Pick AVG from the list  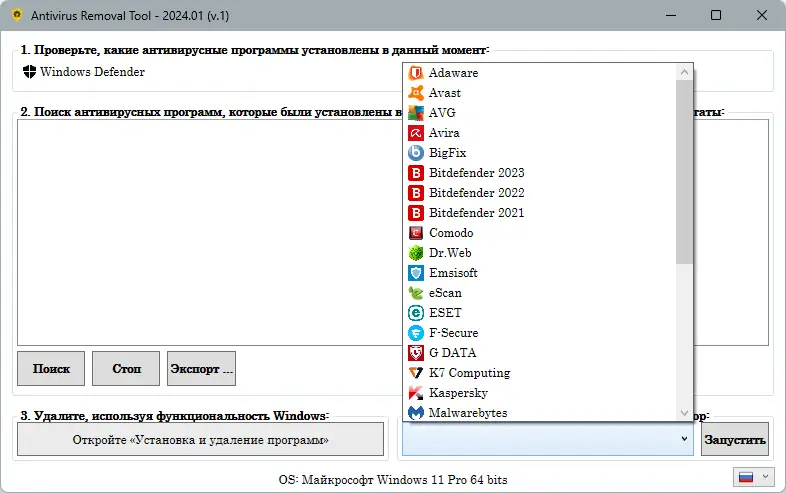539,113
